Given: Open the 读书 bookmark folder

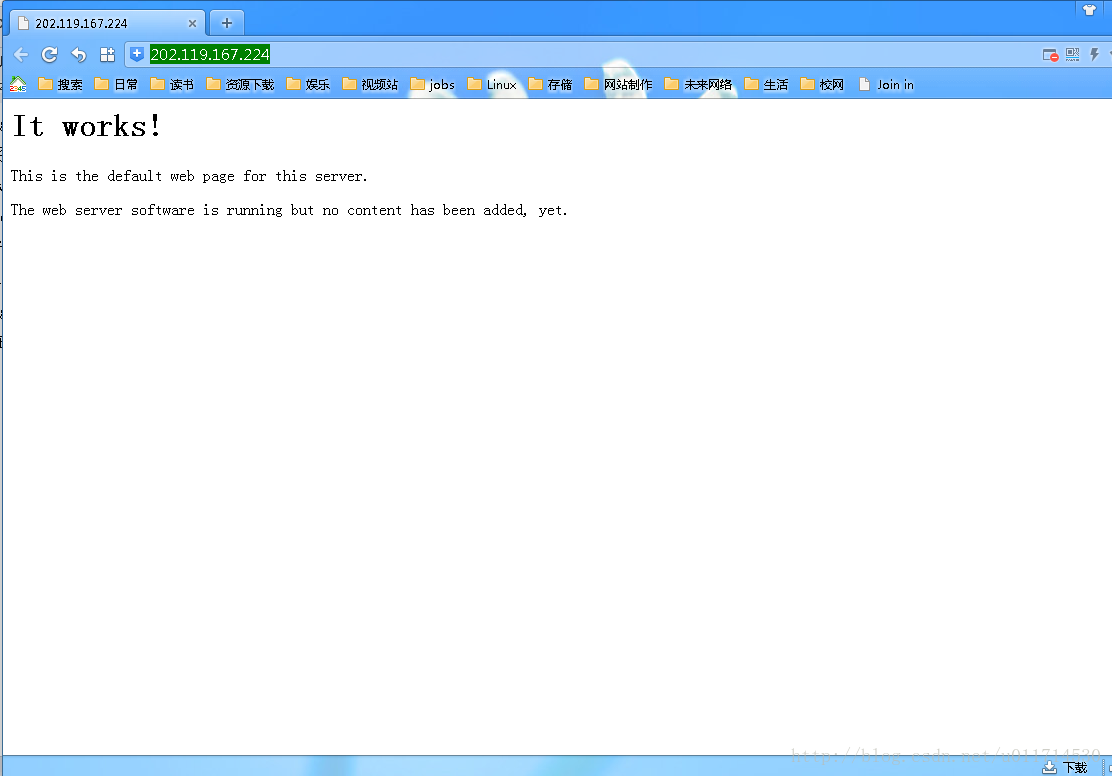Looking at the screenshot, I should tap(172, 84).
